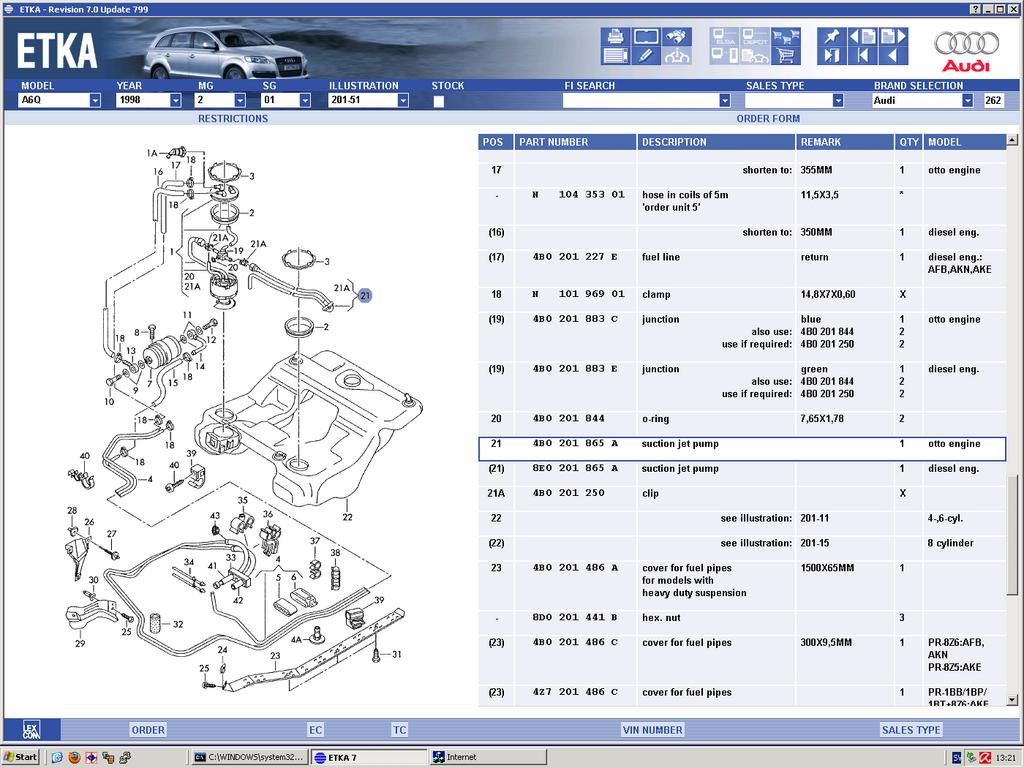Expand the YEAR dropdown showing 1998

pos(175,101)
